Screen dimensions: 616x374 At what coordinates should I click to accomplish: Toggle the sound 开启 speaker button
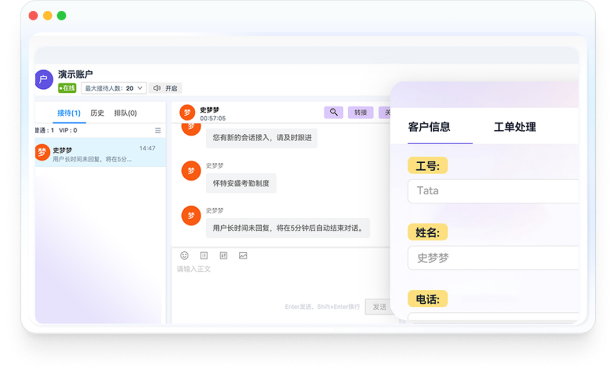pos(165,88)
